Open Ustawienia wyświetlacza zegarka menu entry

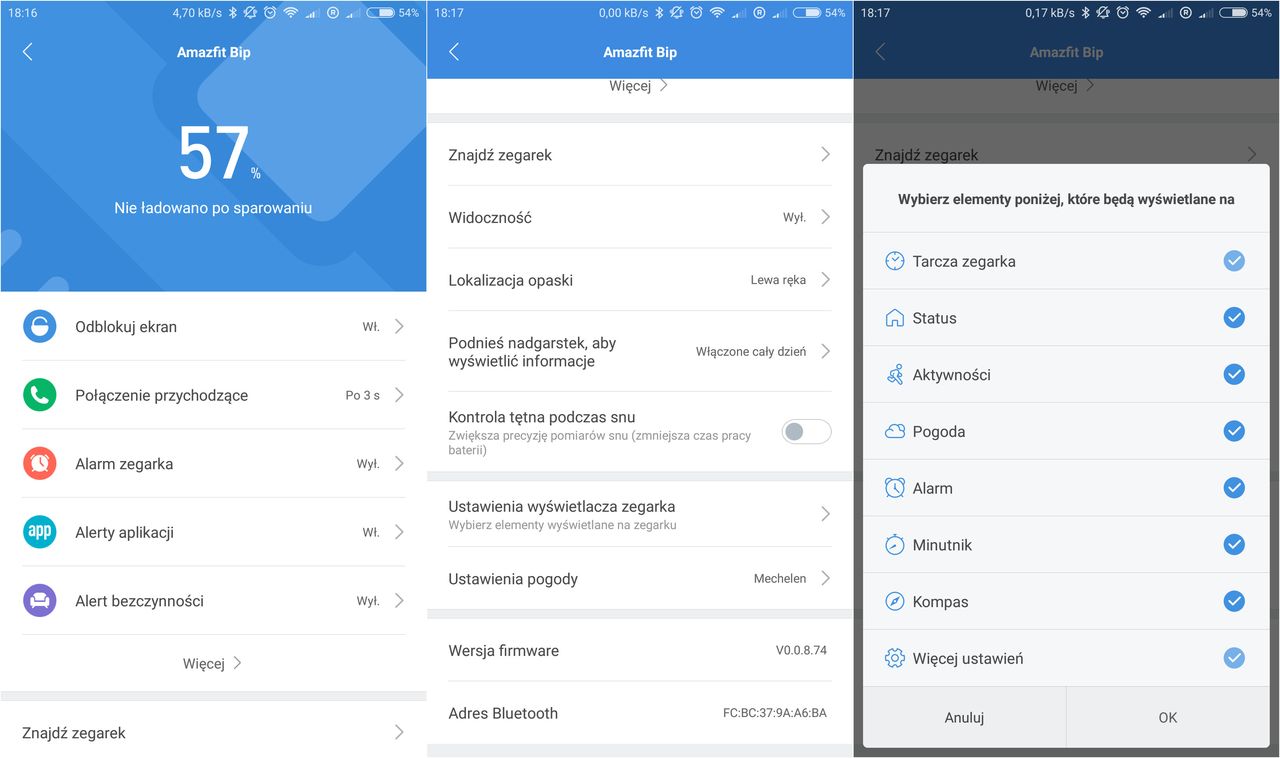point(640,514)
